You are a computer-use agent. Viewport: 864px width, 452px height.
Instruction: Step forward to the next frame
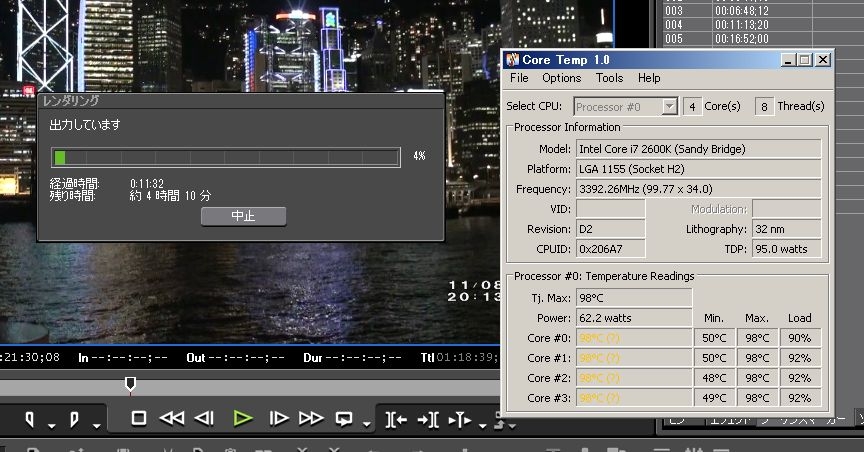(x=279, y=418)
